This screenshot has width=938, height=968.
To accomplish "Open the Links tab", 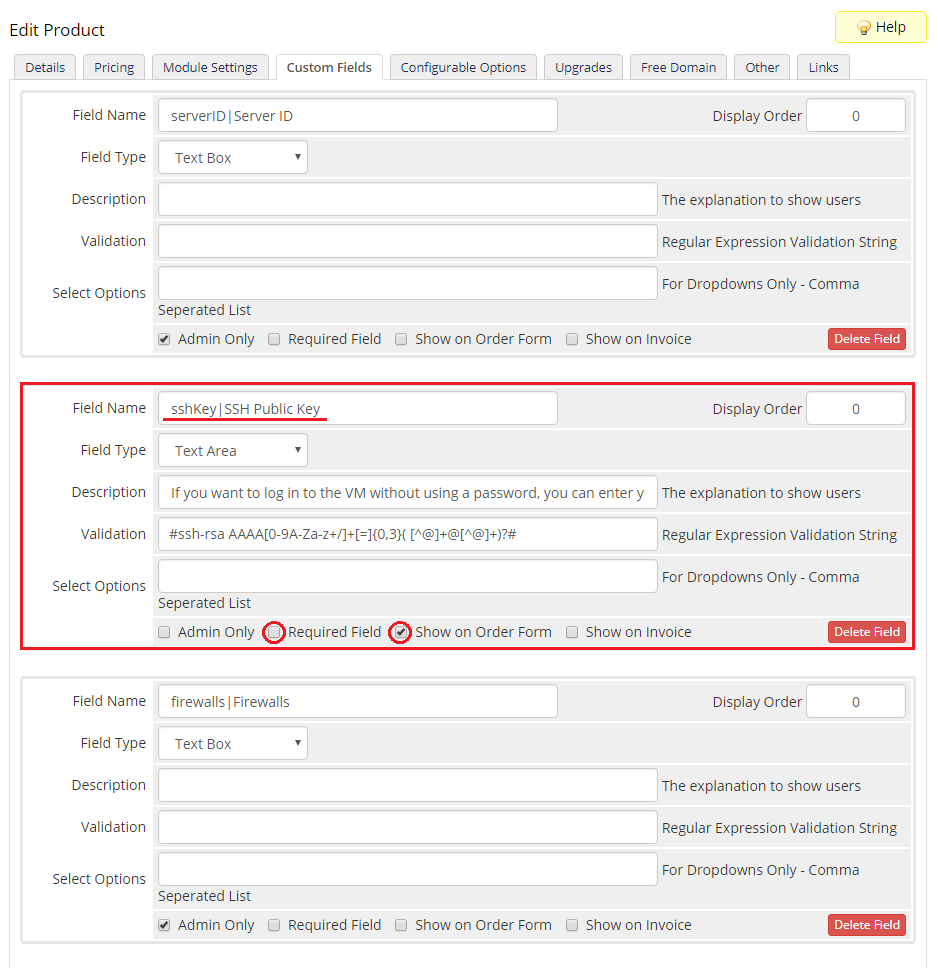I will click(x=823, y=67).
